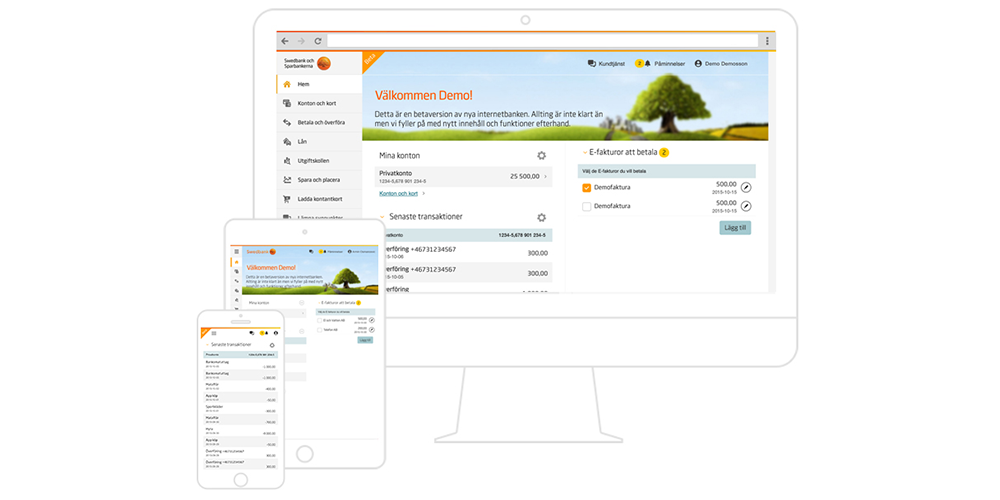The image size is (1000, 500).
Task: Edit the unchecked Demofaktura with its pencil icon
Action: [746, 206]
